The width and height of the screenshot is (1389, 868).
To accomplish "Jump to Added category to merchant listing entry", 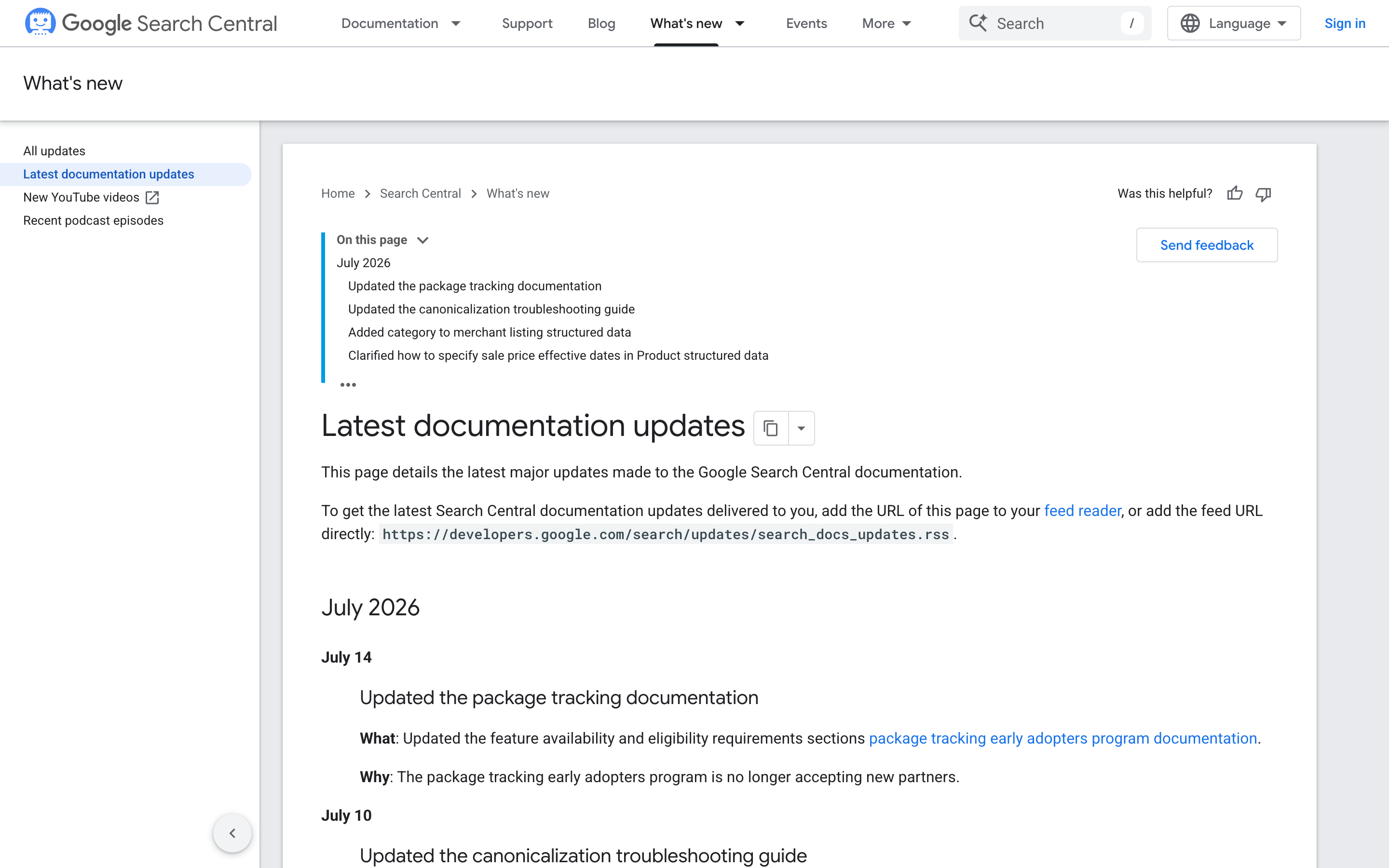I will point(490,332).
